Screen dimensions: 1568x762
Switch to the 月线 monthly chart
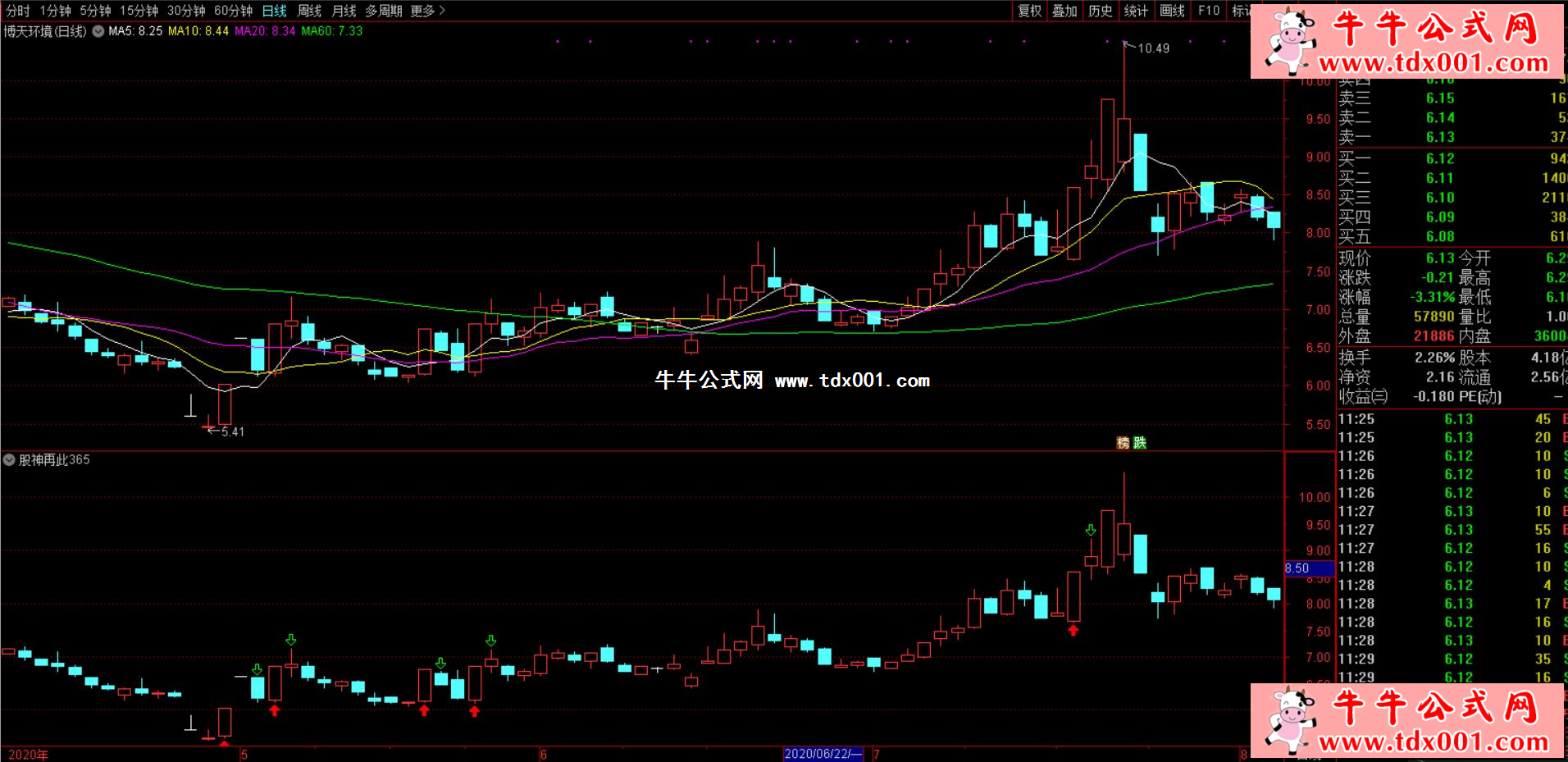click(x=344, y=11)
